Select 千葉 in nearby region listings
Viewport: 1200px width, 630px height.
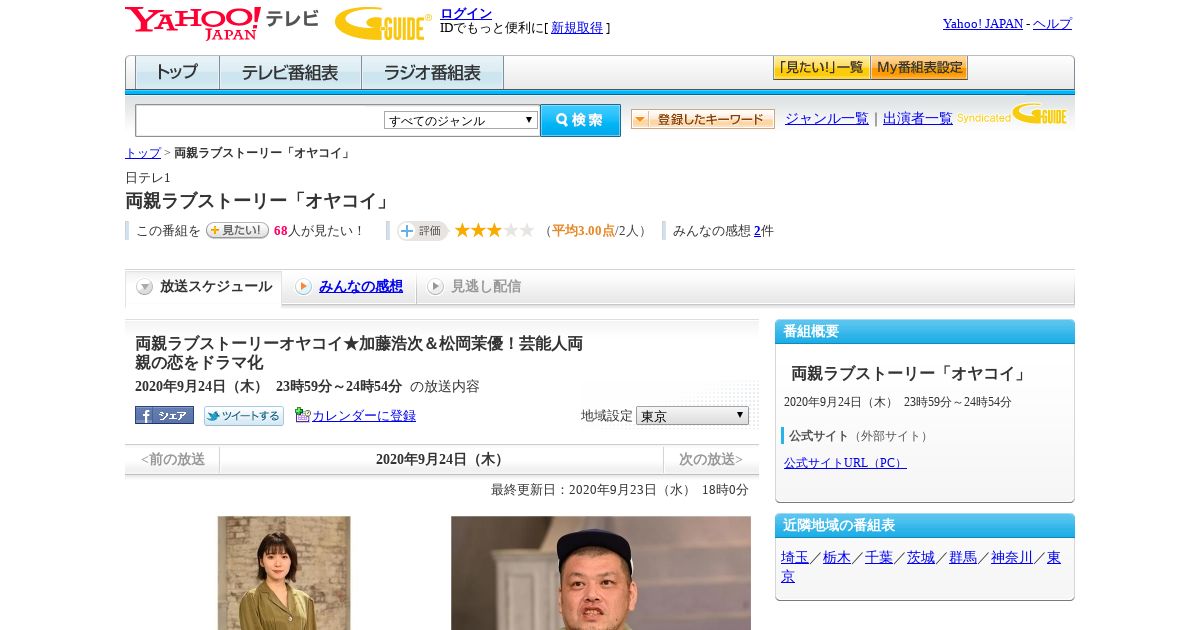879,558
